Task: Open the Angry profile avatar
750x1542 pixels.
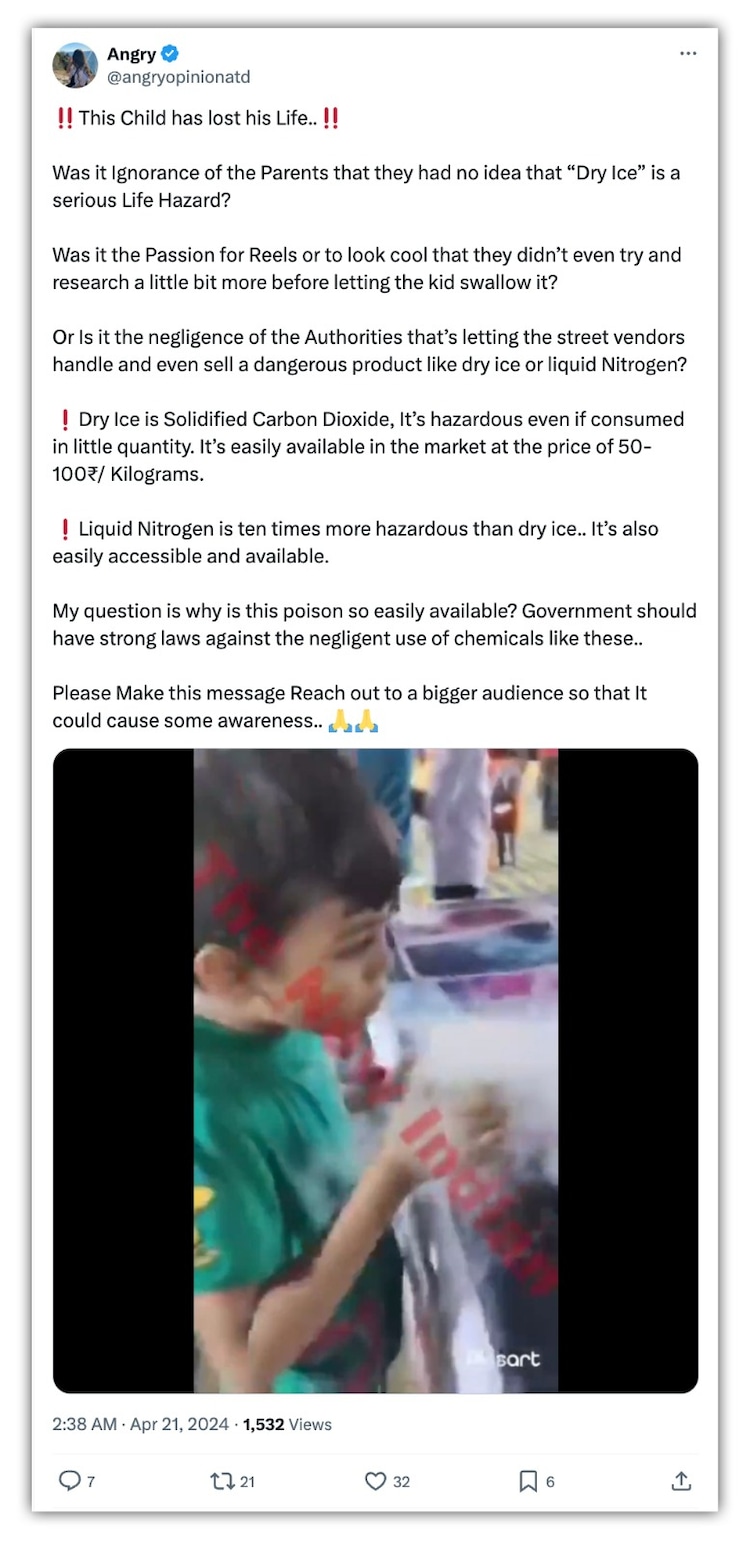Action: pos(75,65)
